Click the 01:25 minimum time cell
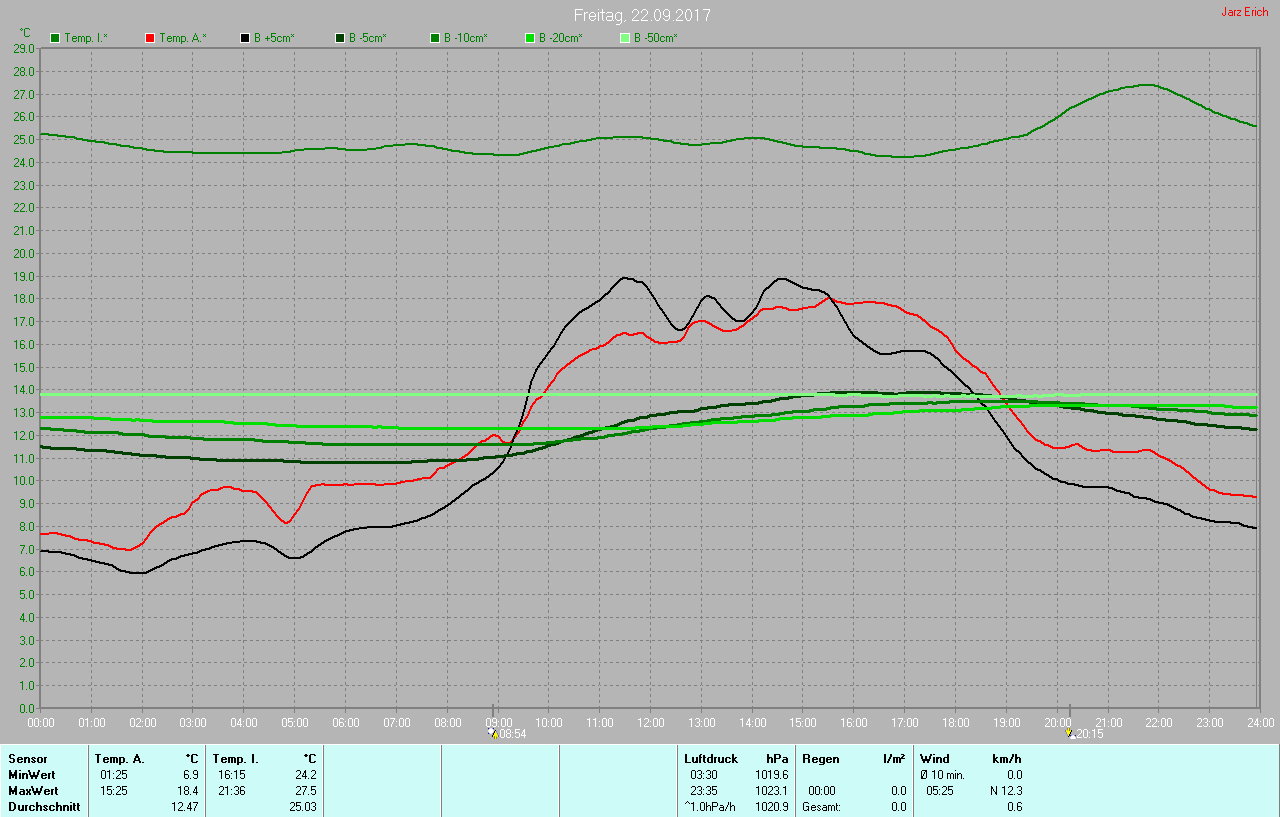This screenshot has width=1280, height=817. click(x=113, y=775)
